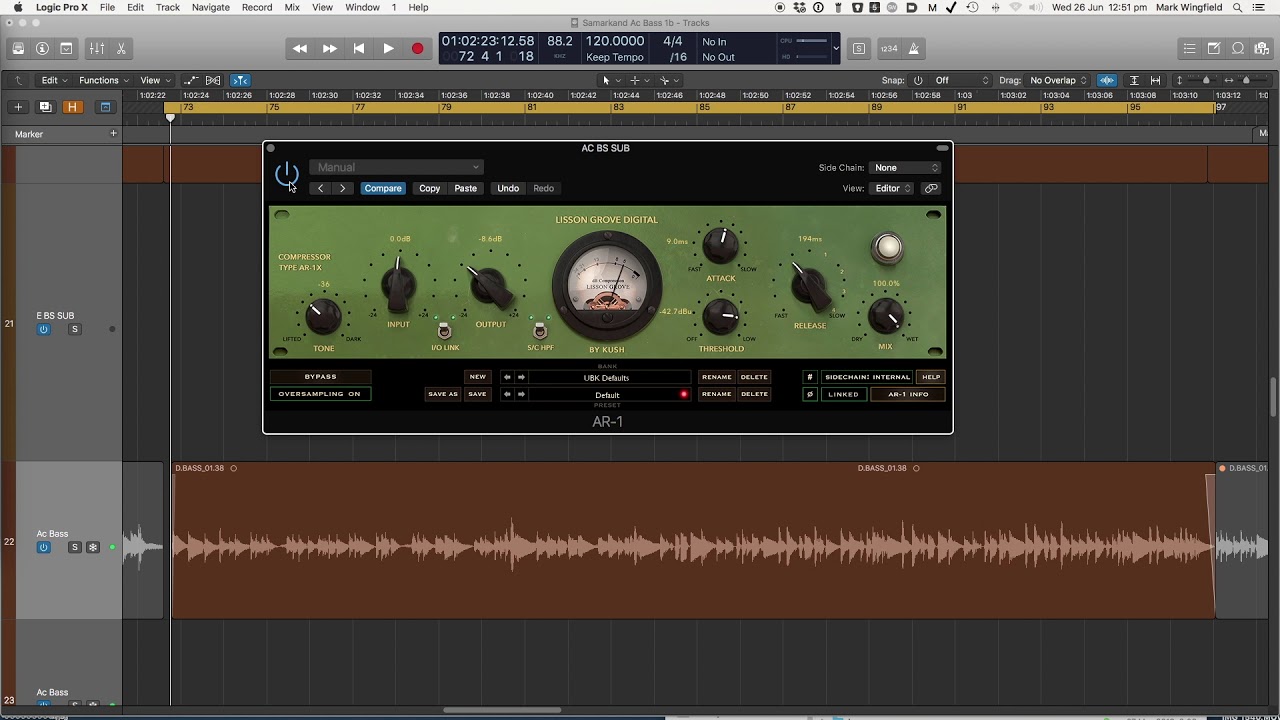Toggle OVERSAMPLING ON in AR-1
Viewport: 1280px width, 720px height.
[320, 394]
